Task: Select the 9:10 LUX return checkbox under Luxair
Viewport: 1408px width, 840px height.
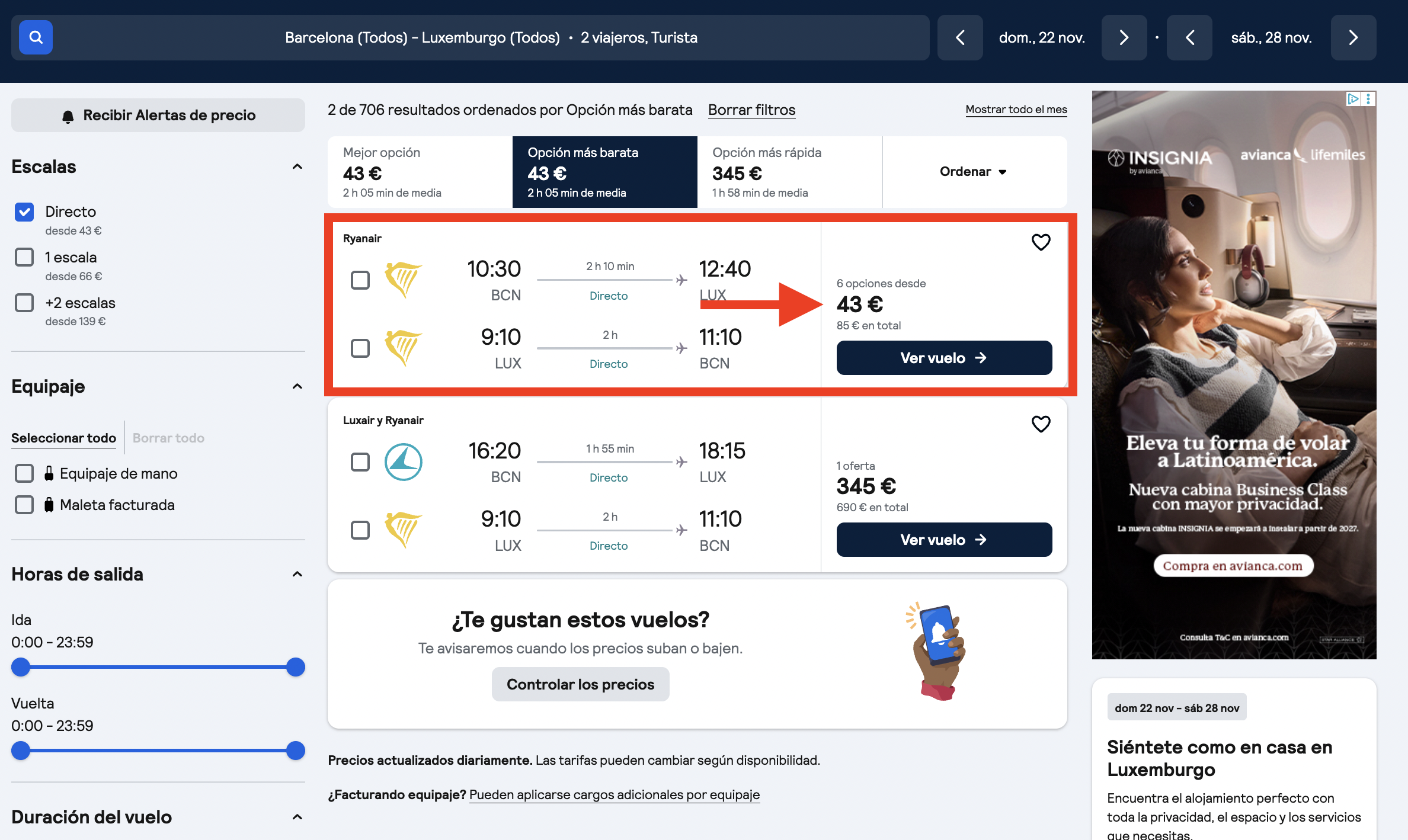Action: tap(360, 530)
